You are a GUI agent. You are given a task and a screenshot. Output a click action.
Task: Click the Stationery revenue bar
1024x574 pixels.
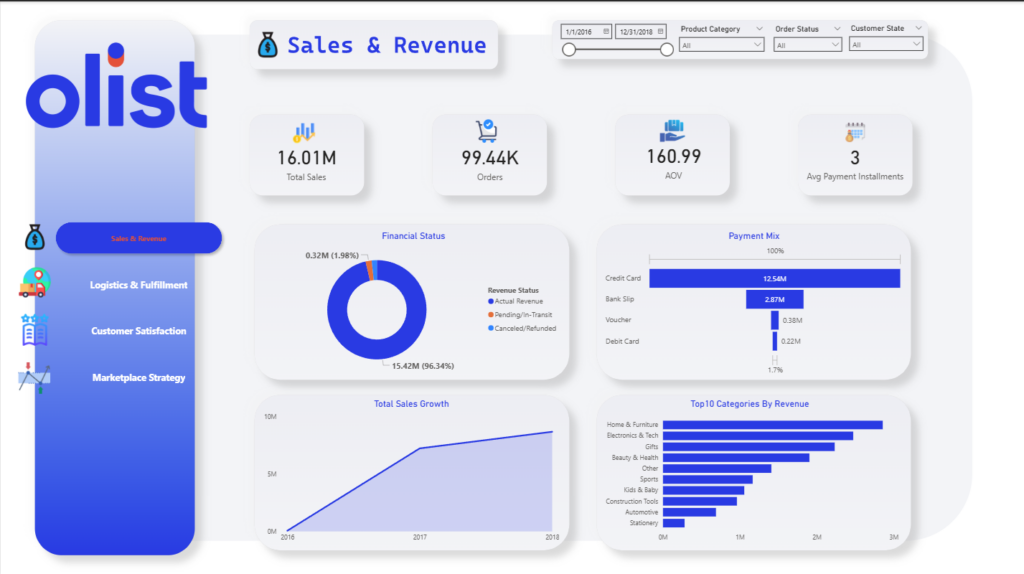pyautogui.click(x=673, y=523)
